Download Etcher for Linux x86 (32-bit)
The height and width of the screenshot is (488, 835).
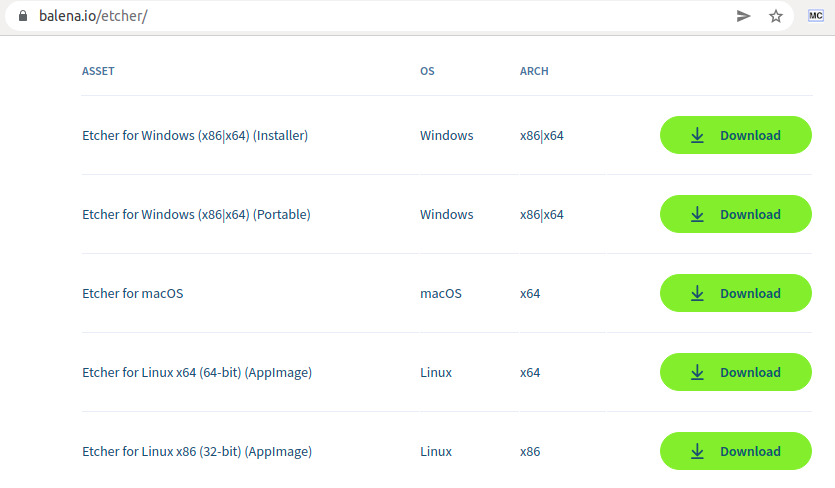[735, 451]
